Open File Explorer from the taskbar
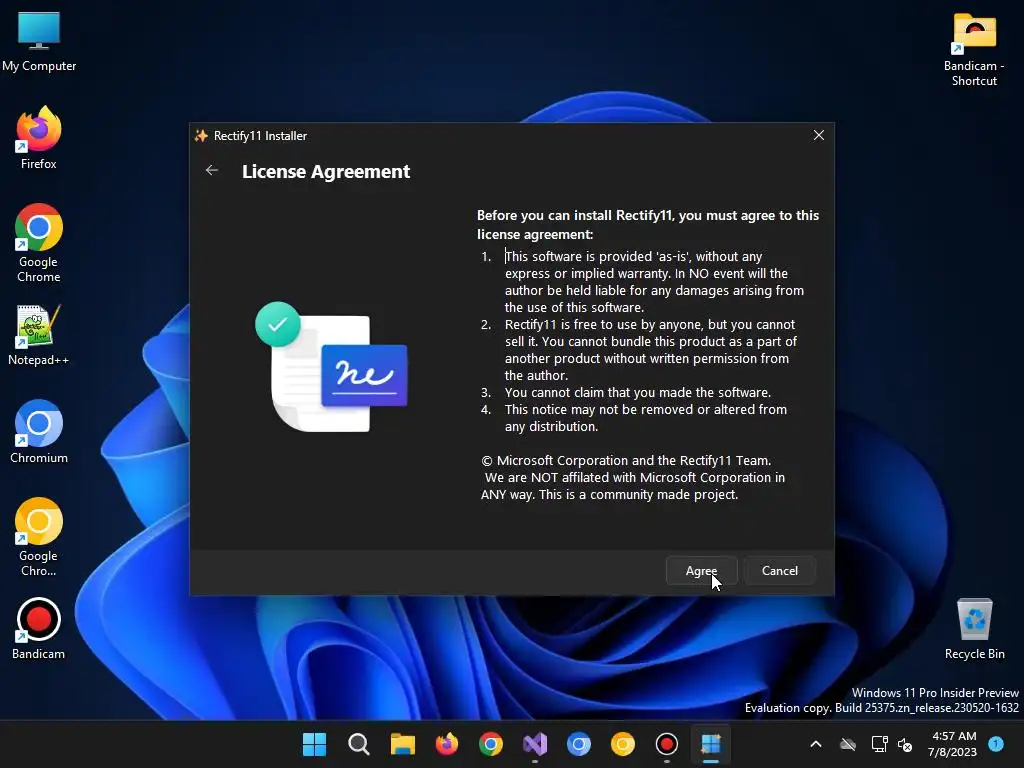 tap(402, 744)
